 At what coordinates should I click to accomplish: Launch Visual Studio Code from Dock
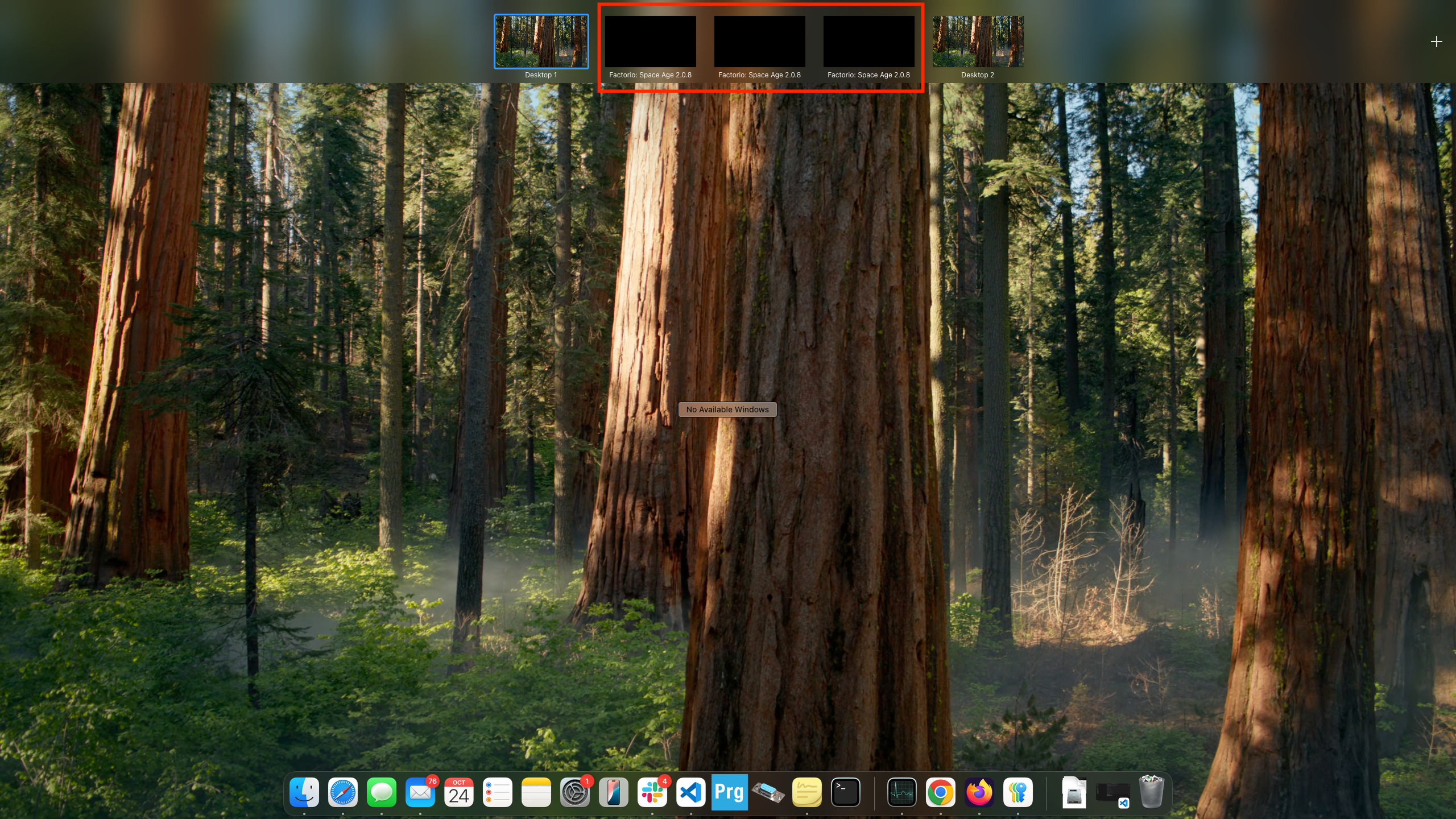point(691,792)
